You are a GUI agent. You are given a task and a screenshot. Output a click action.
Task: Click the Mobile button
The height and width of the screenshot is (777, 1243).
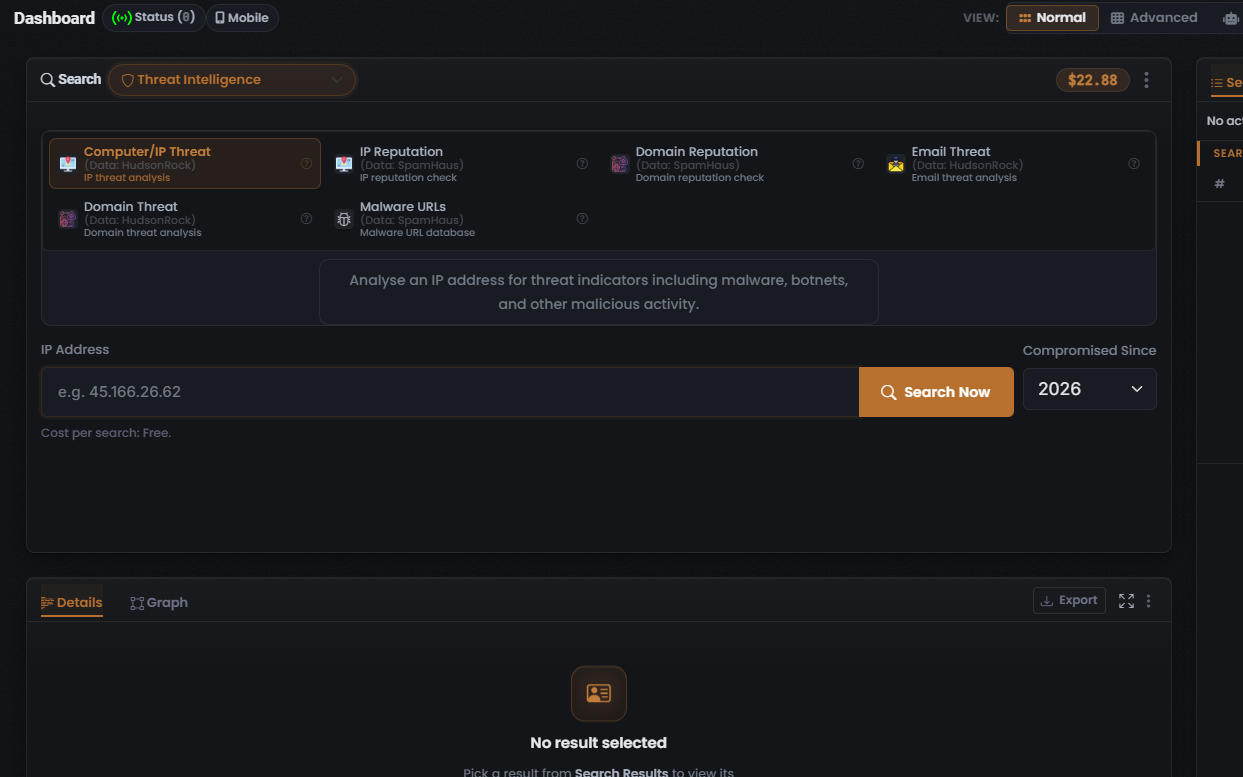coord(242,18)
